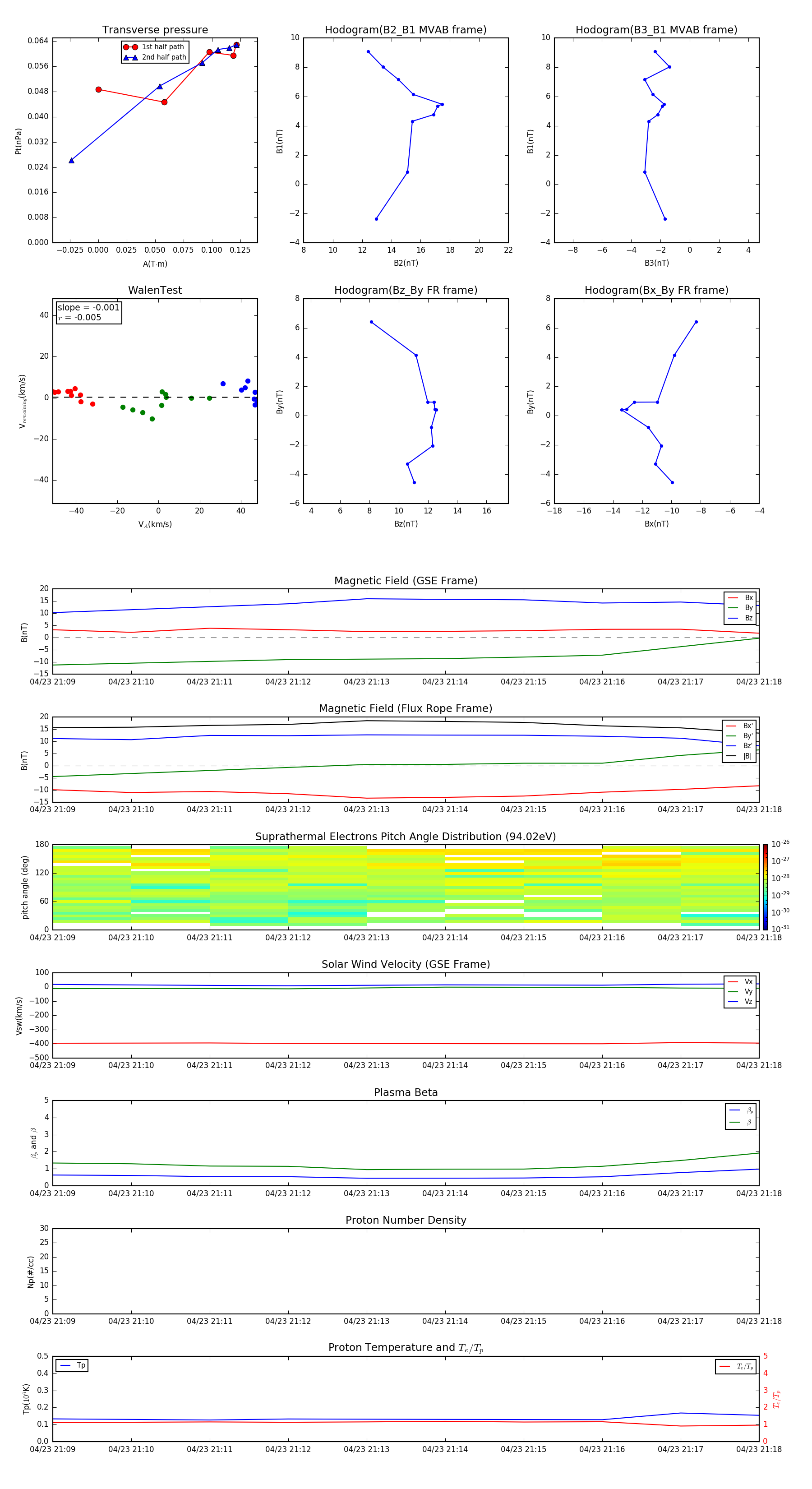The image size is (812, 1489).
Task: Select 'Vx' in solar wind velocity legend
Action: [740, 981]
